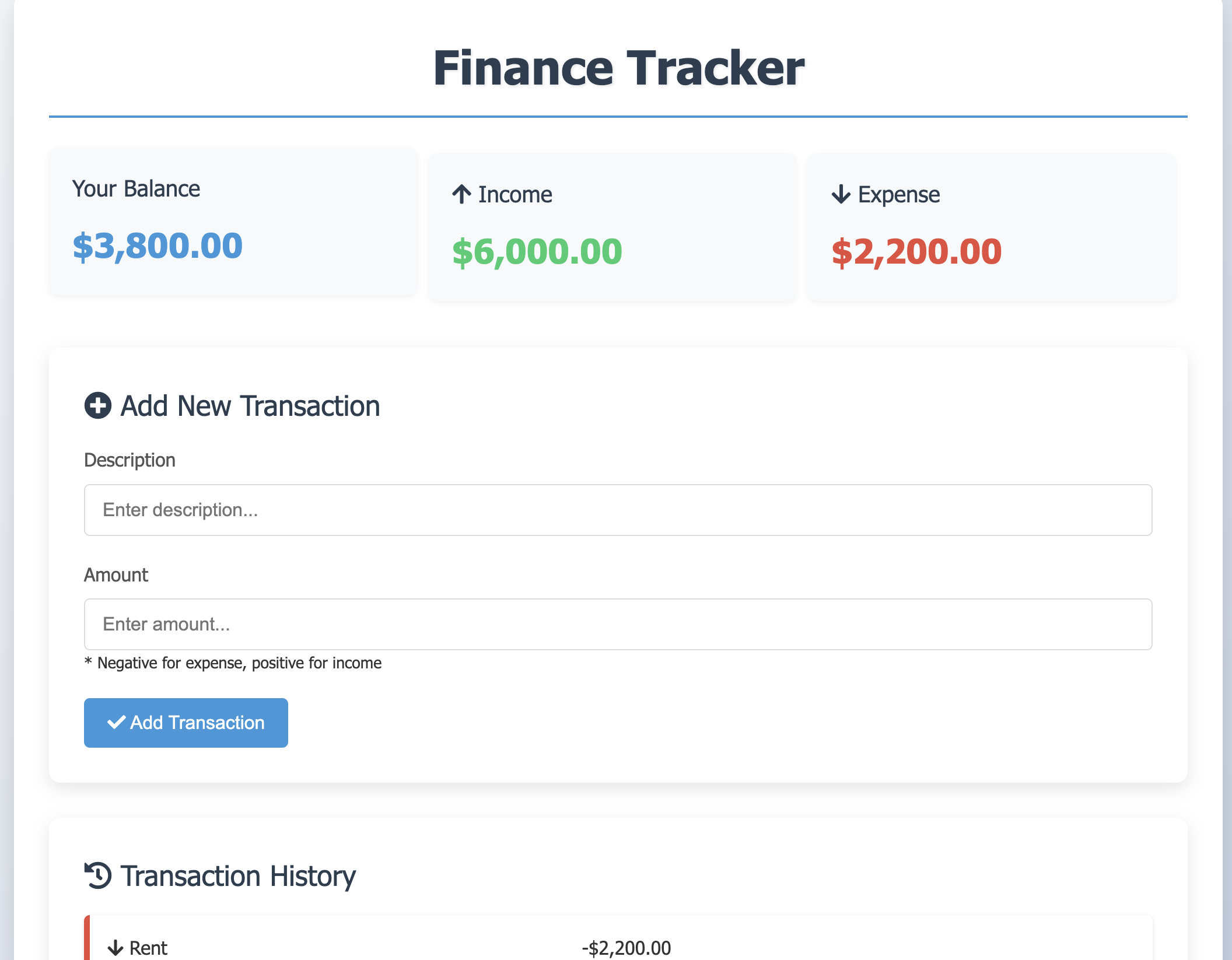This screenshot has width=1232, height=960.
Task: Focus the Enter description input field
Action: (x=618, y=510)
